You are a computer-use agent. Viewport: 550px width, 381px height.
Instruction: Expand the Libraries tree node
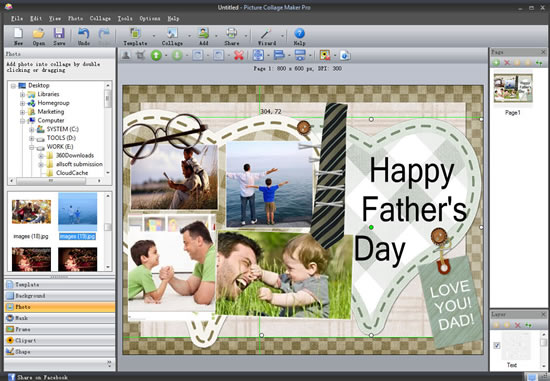click(x=22, y=94)
